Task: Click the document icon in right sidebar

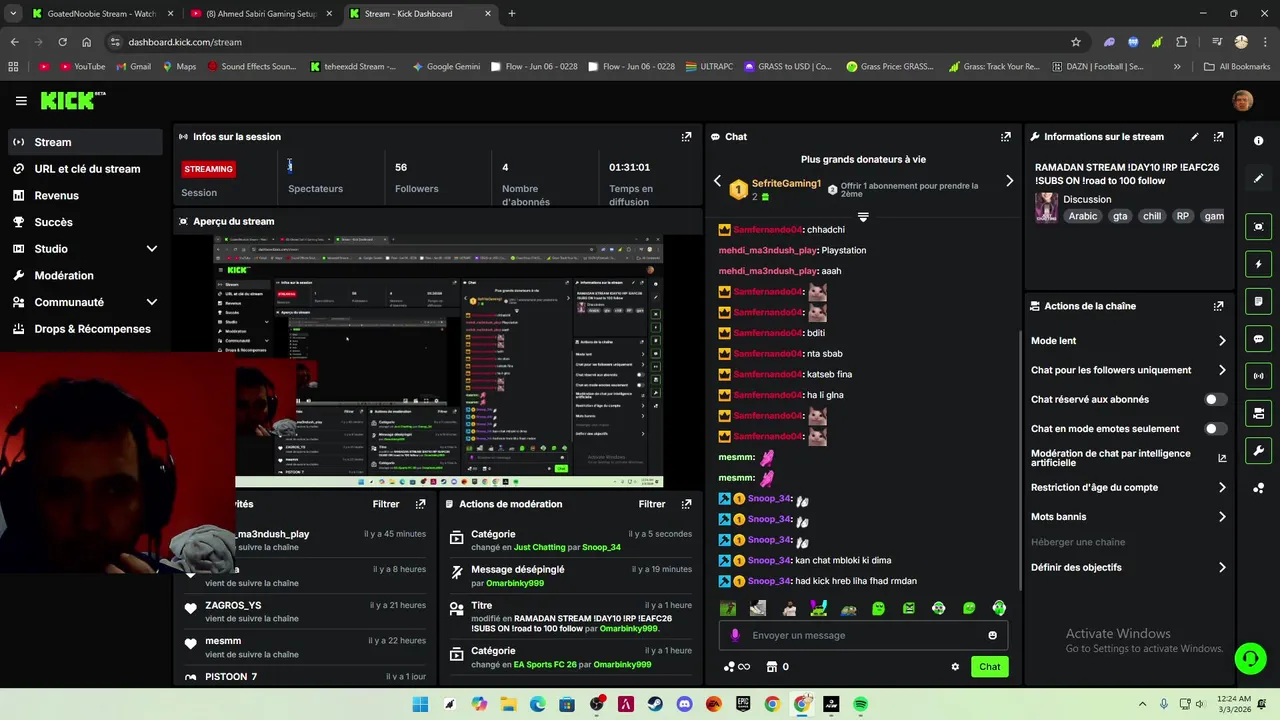Action: pos(1258,301)
